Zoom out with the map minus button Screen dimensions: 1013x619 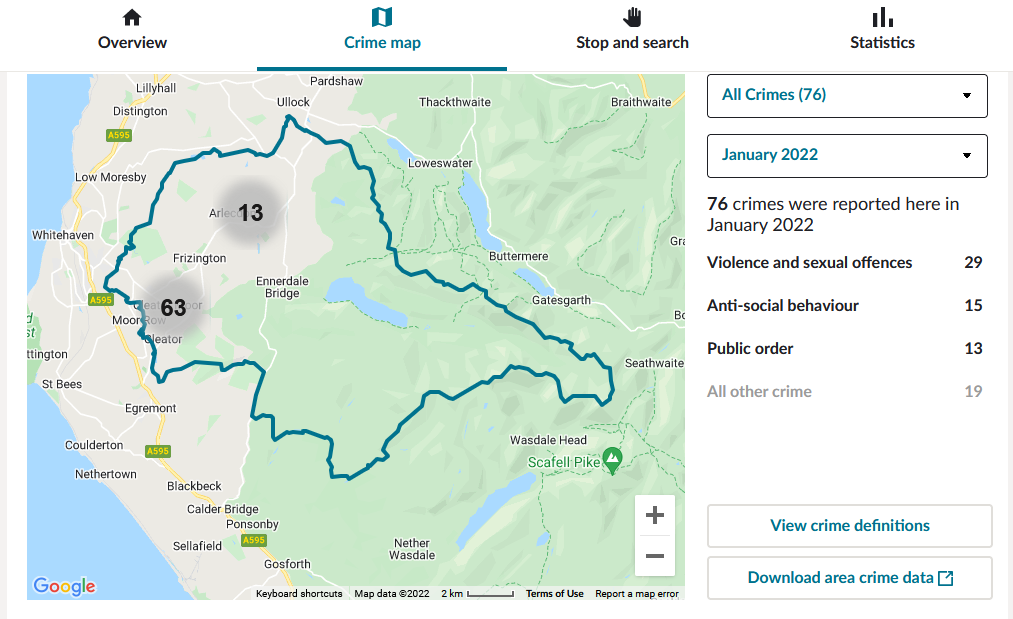654,556
